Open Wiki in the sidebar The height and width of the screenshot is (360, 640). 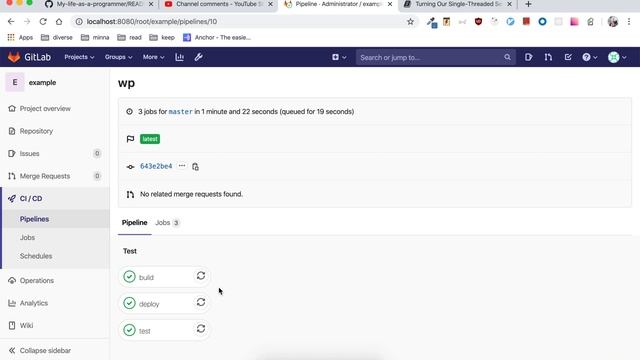pos(26,325)
